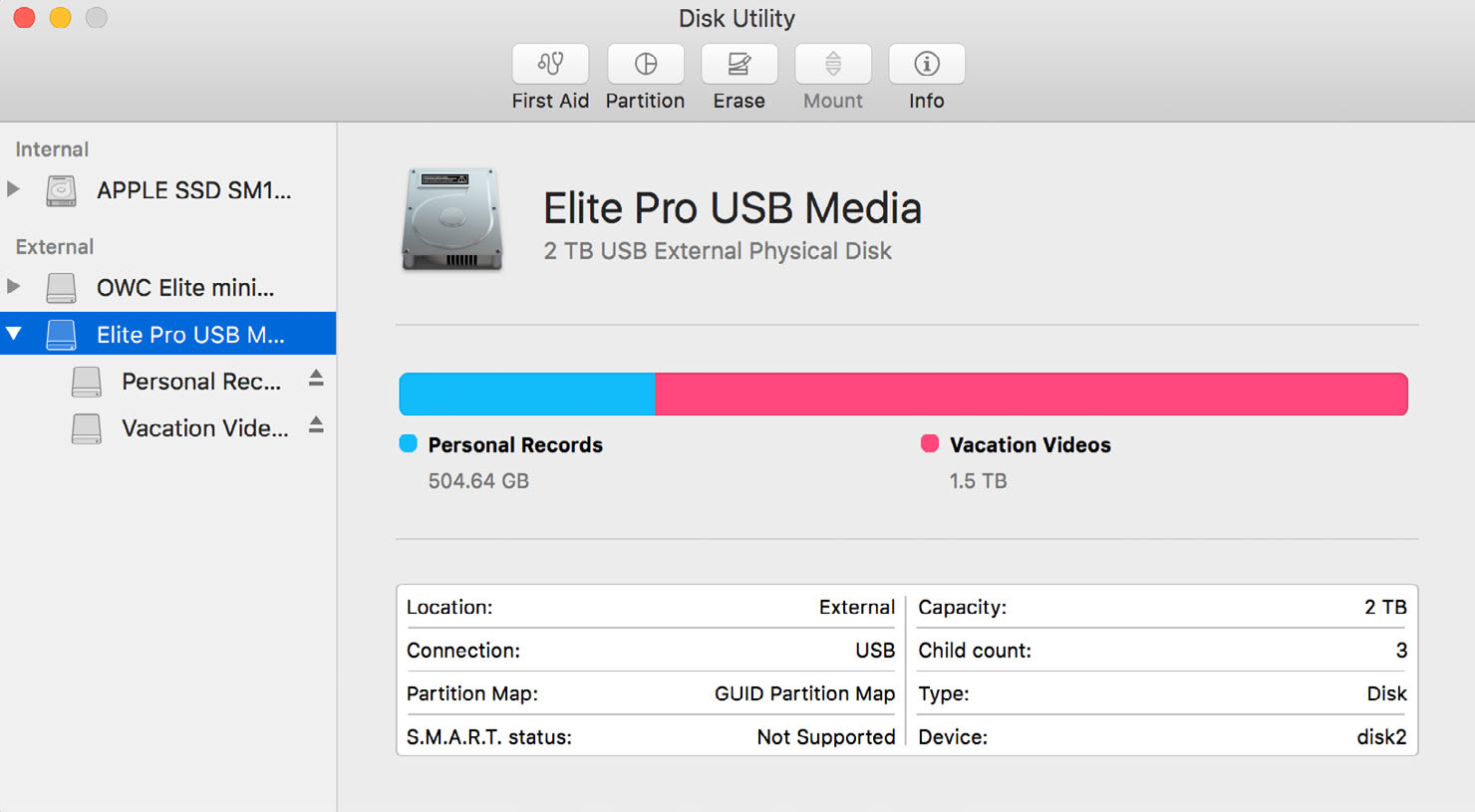
Task: Click the blue Personal Records legend dot
Action: pos(408,444)
